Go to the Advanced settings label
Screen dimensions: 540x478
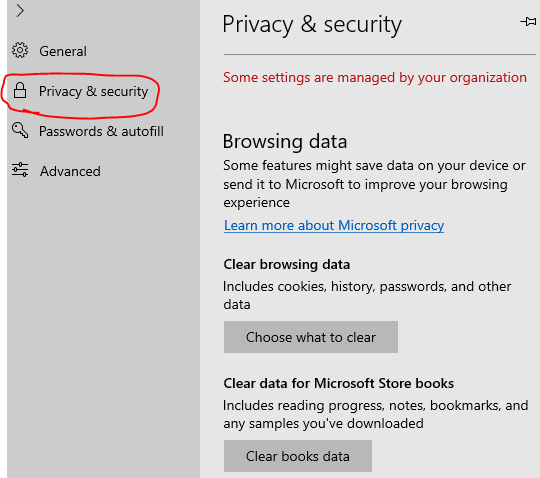coord(70,171)
